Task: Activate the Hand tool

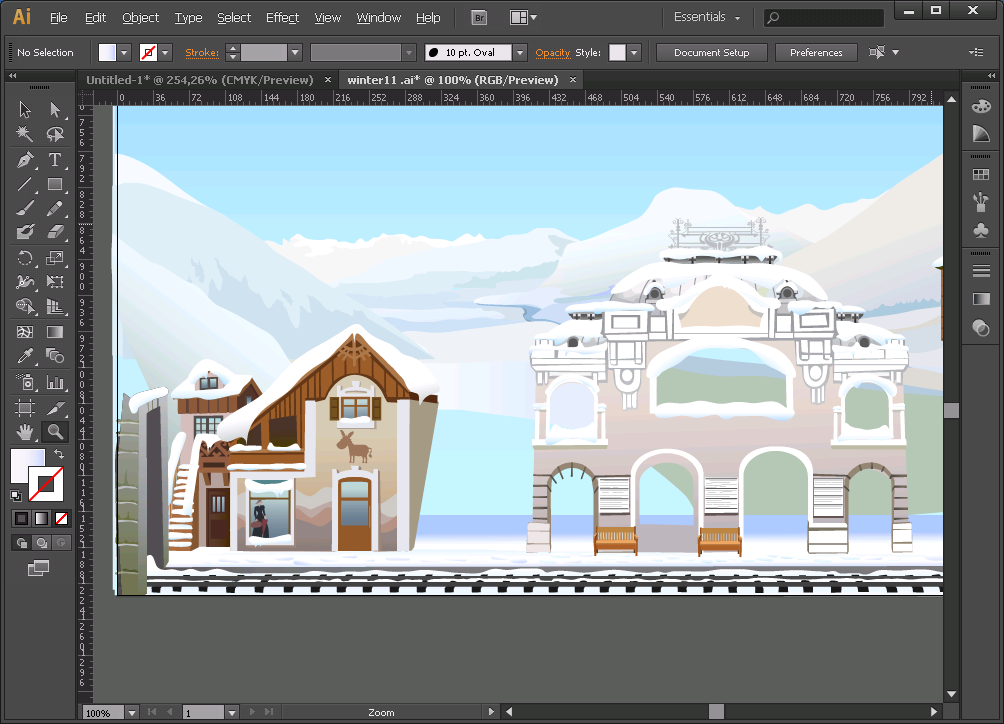Action: click(25, 432)
